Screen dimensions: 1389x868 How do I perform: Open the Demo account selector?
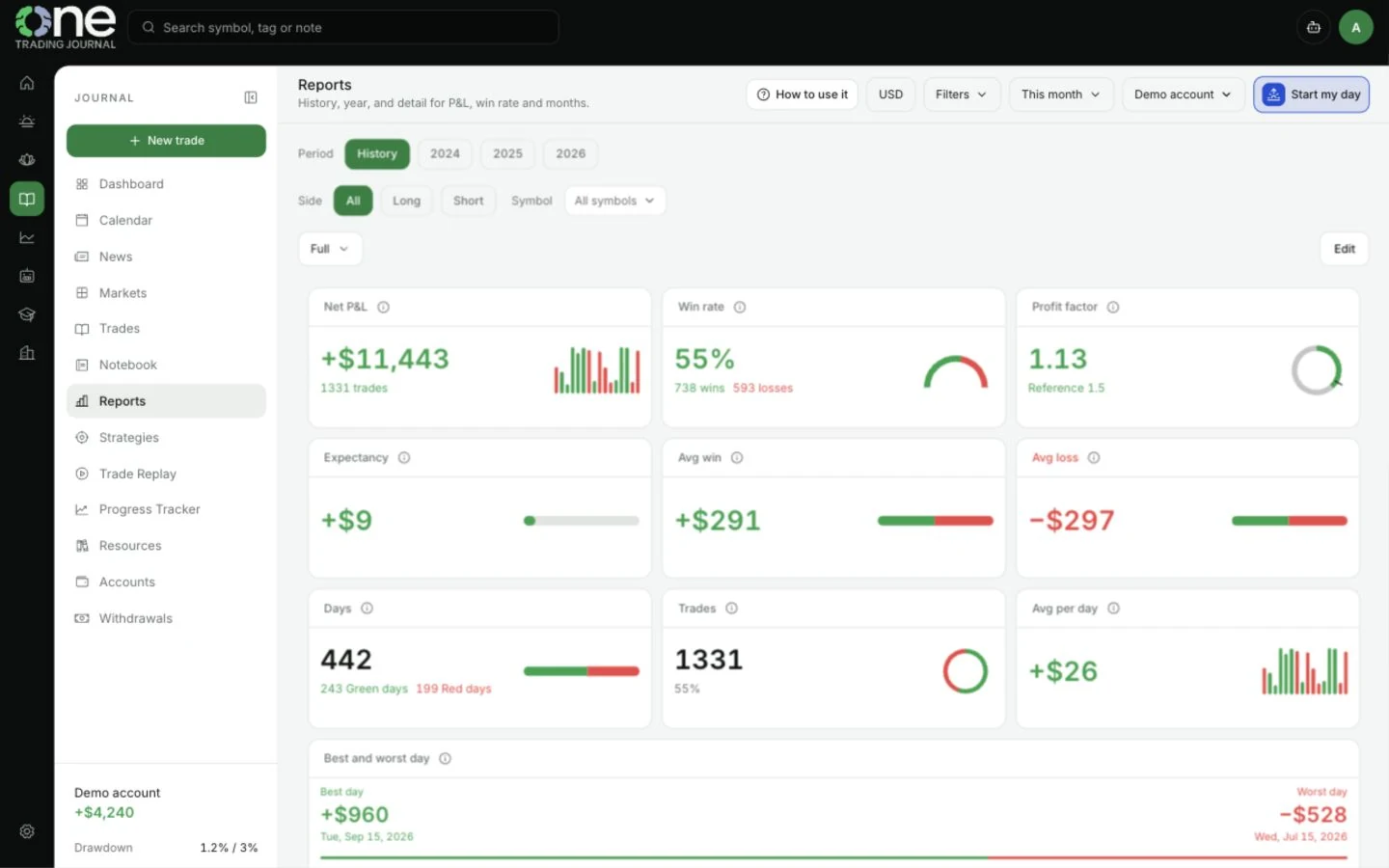1183,95
